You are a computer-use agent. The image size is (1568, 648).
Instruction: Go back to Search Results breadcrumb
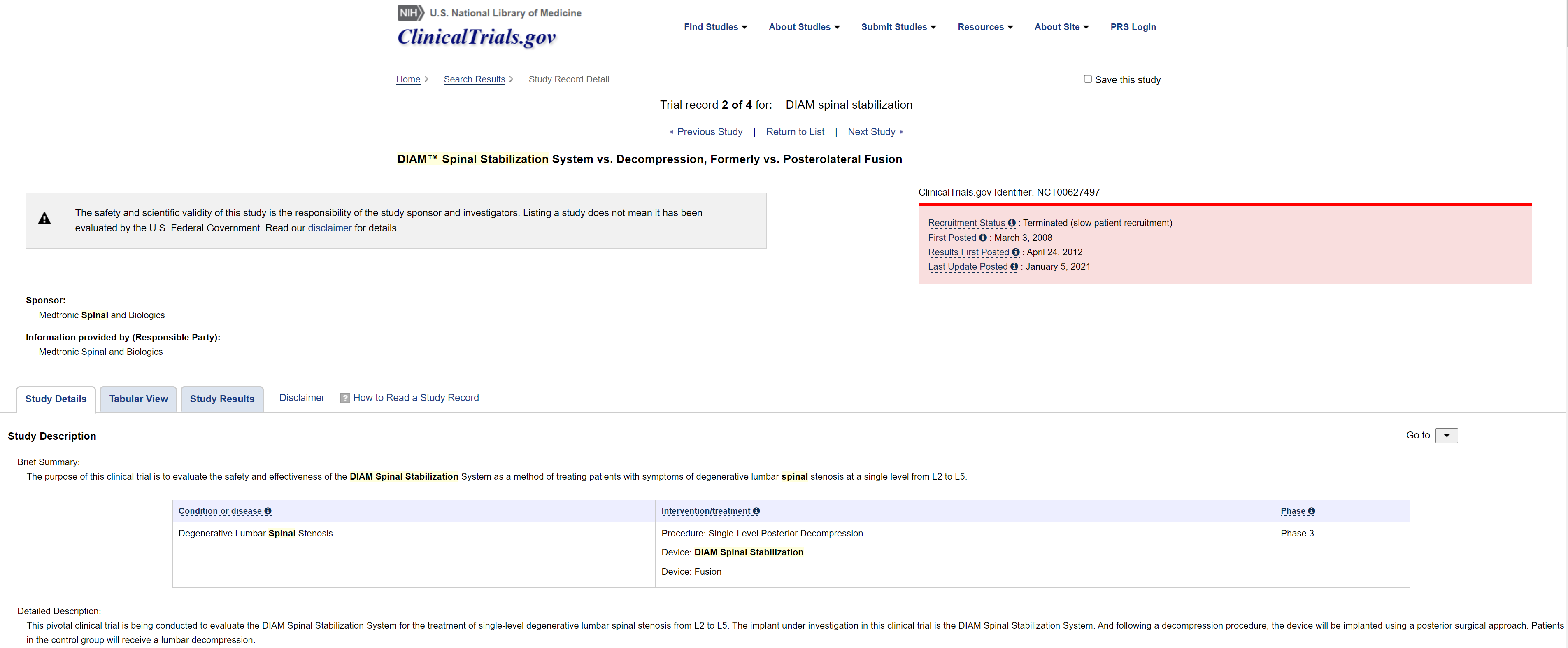(474, 79)
